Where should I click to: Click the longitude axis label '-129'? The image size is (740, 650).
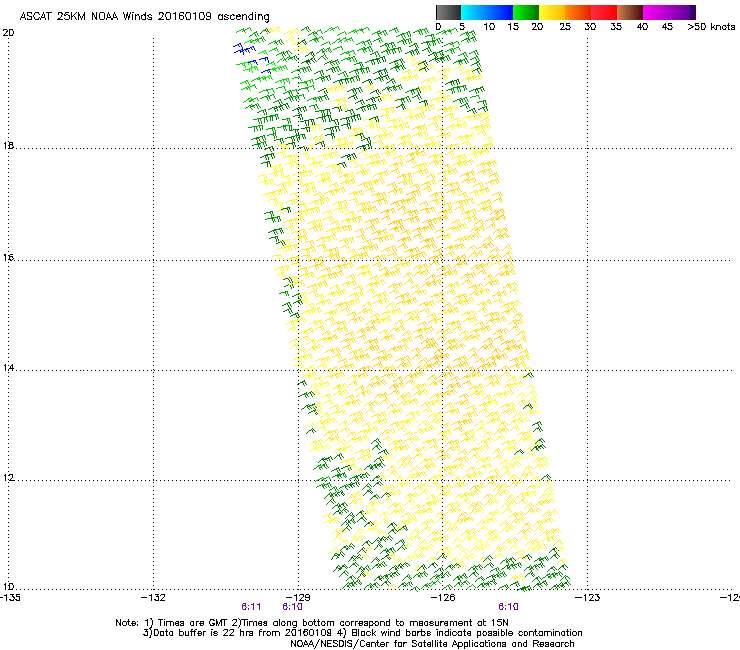click(x=298, y=598)
